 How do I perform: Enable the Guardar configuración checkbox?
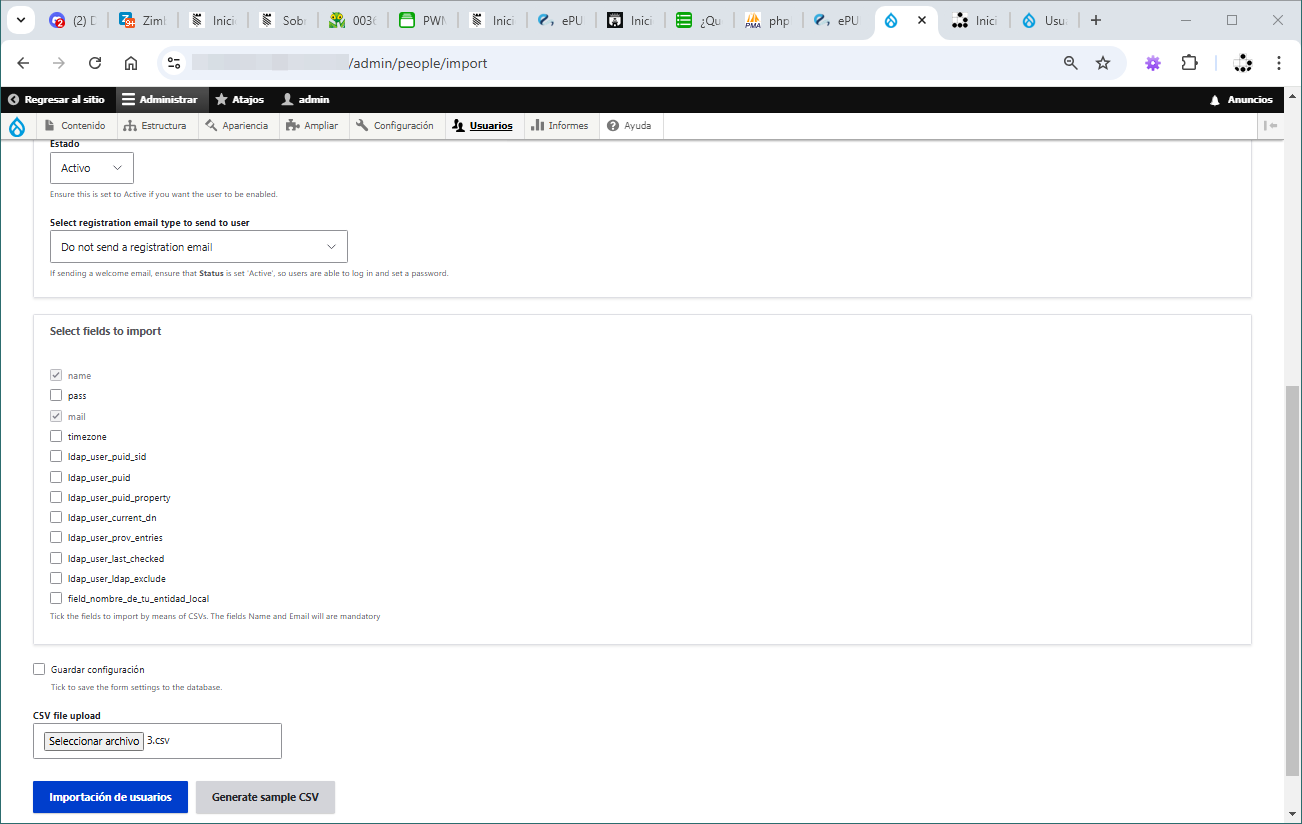(x=39, y=669)
